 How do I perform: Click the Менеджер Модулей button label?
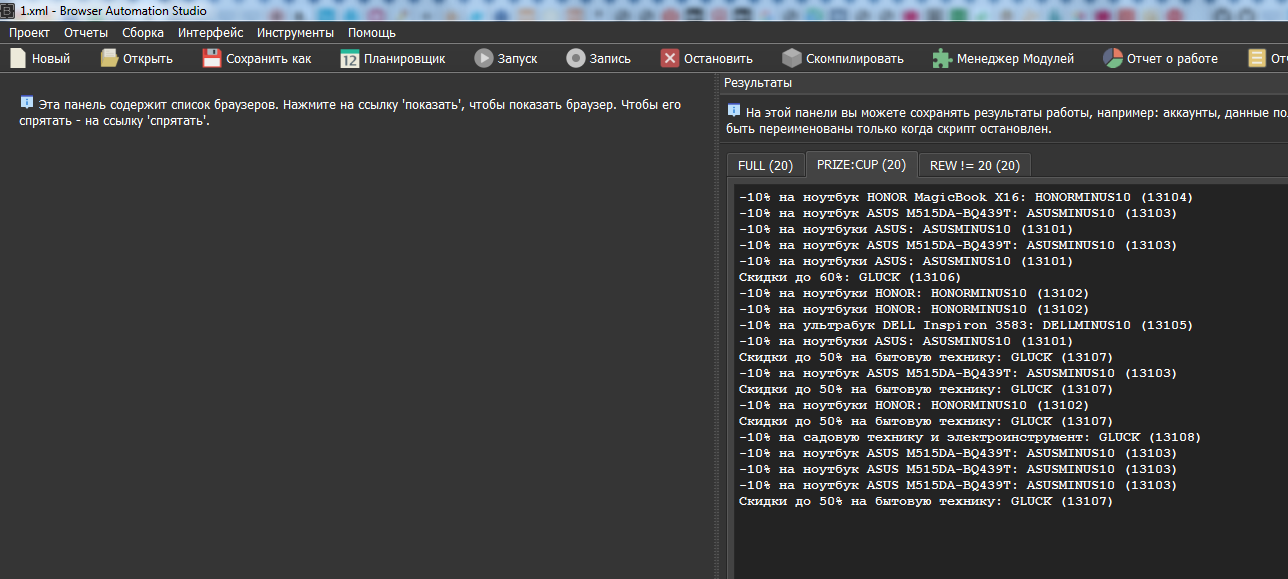click(x=1015, y=58)
